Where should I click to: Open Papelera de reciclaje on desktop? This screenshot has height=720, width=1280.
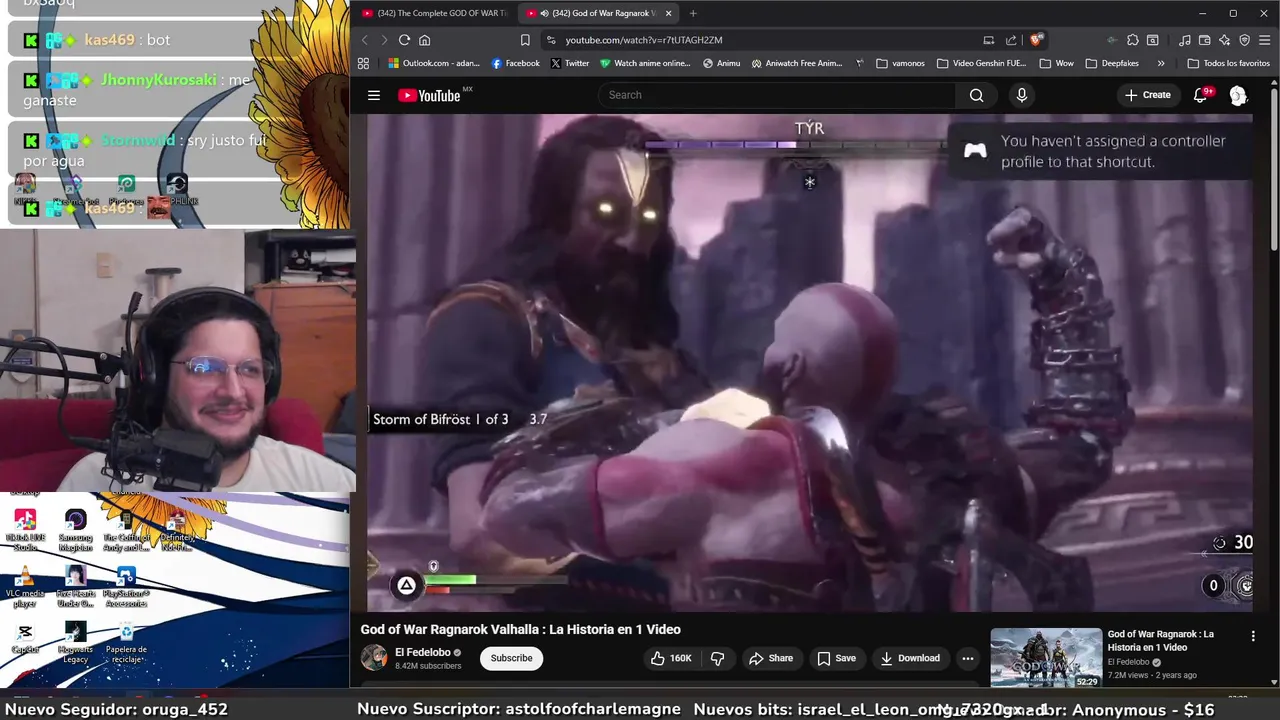pyautogui.click(x=126, y=642)
